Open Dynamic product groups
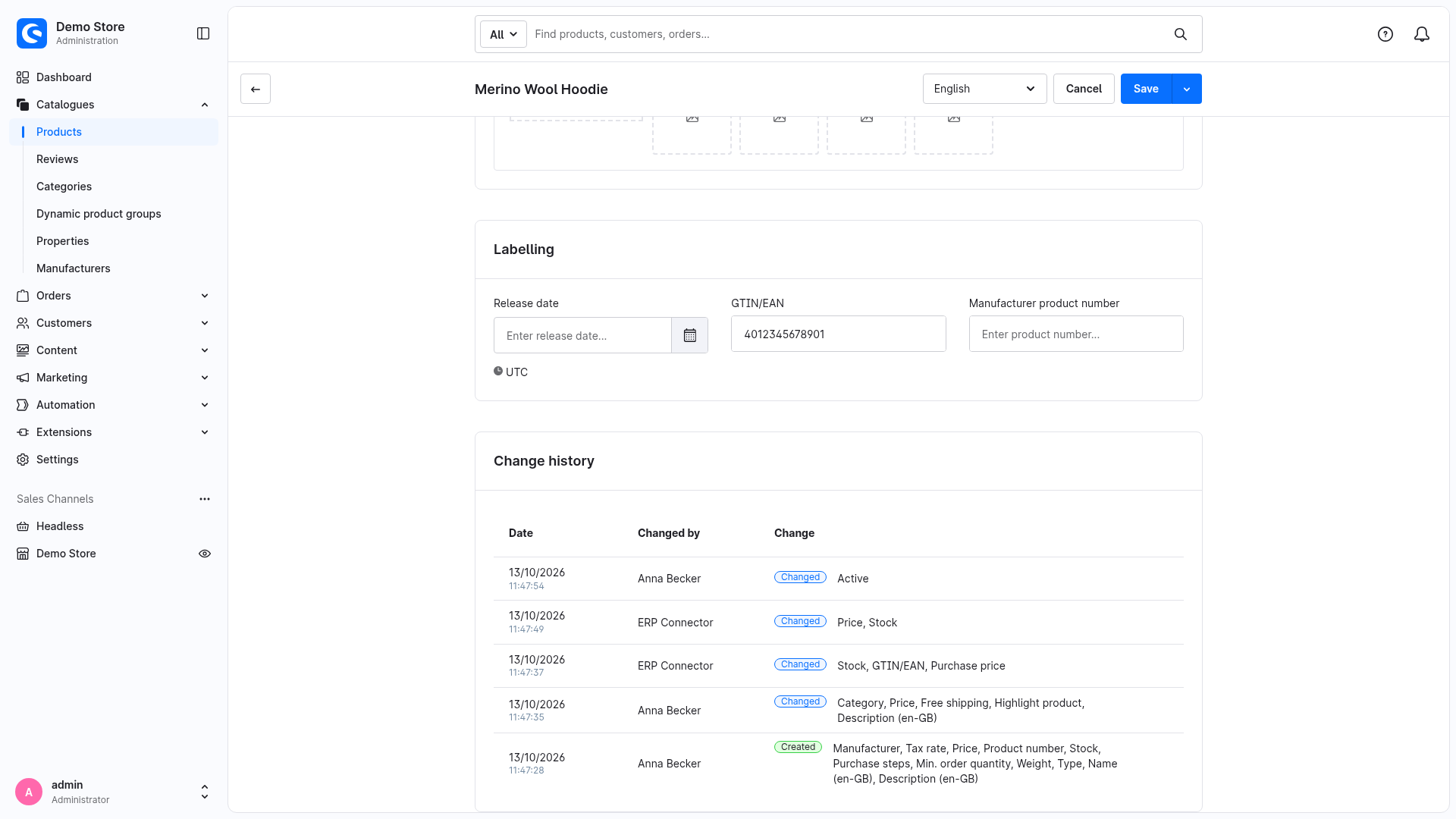Image resolution: width=1456 pixels, height=819 pixels. [99, 214]
